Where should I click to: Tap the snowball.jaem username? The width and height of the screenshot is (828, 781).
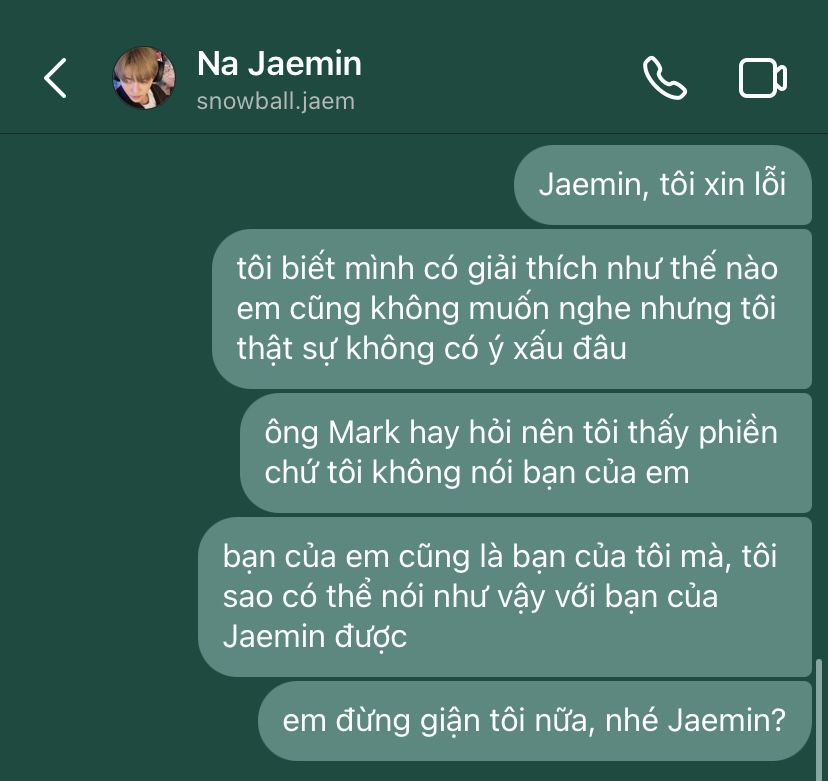tap(276, 101)
